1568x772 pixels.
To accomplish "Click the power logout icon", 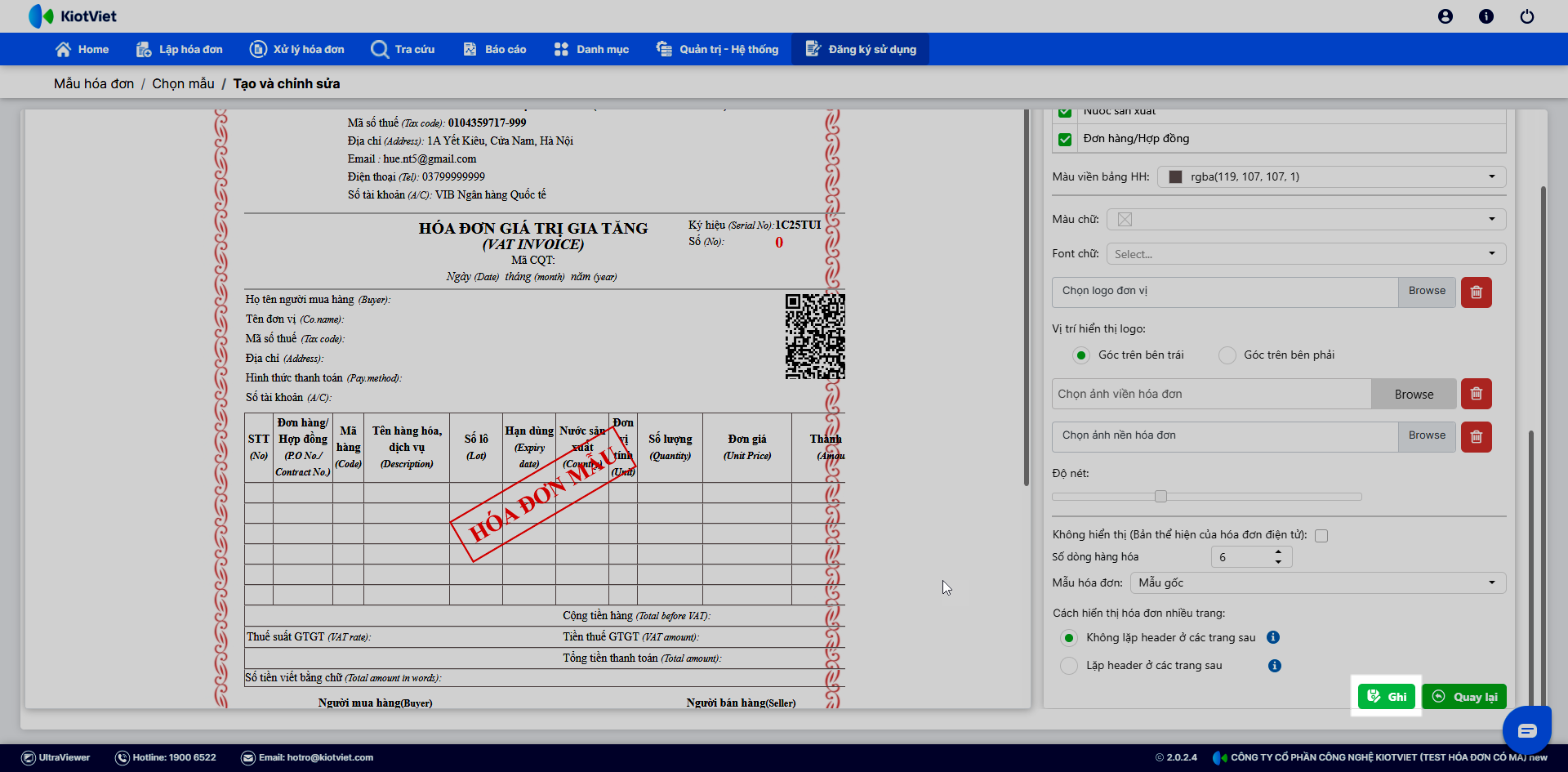I will coord(1526,16).
